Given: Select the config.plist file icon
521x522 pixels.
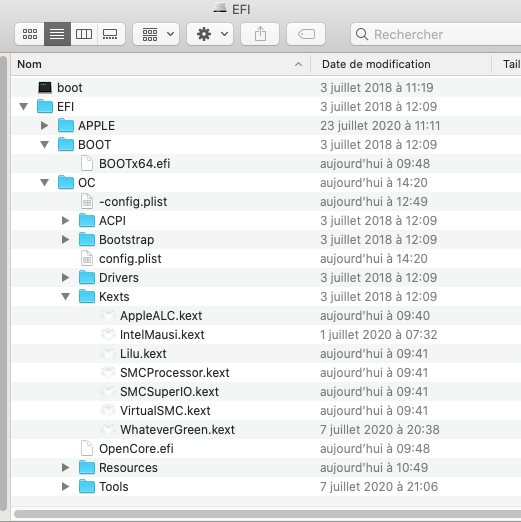Looking at the screenshot, I should [x=87, y=259].
